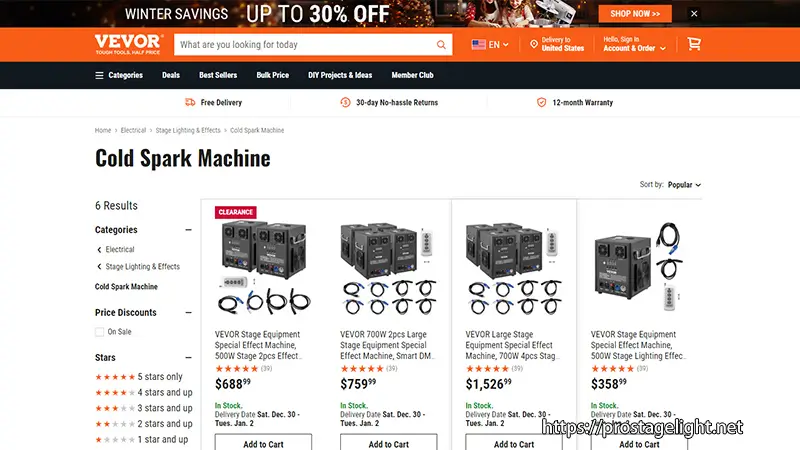Click the VEVOR logo
The image size is (800, 450).
129,44
